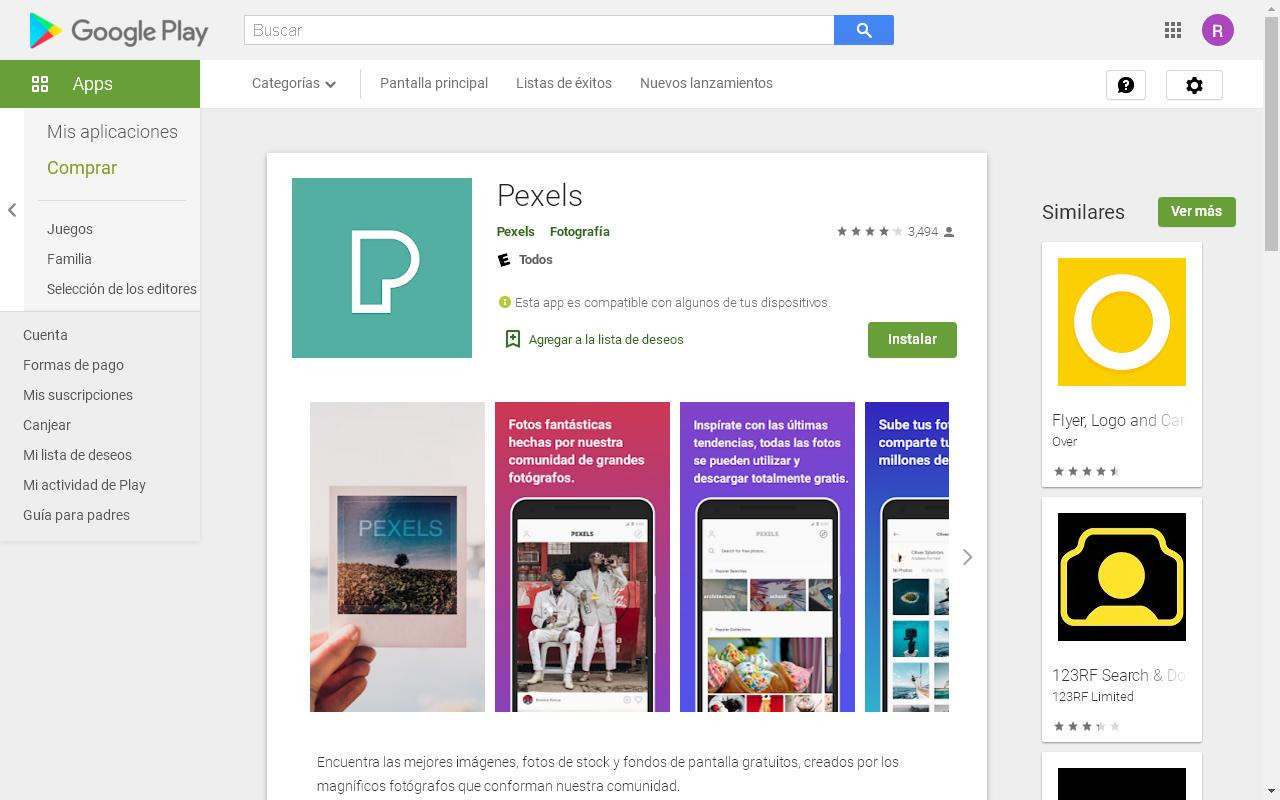Click the Buscar search input field
1280x800 pixels.
539,30
